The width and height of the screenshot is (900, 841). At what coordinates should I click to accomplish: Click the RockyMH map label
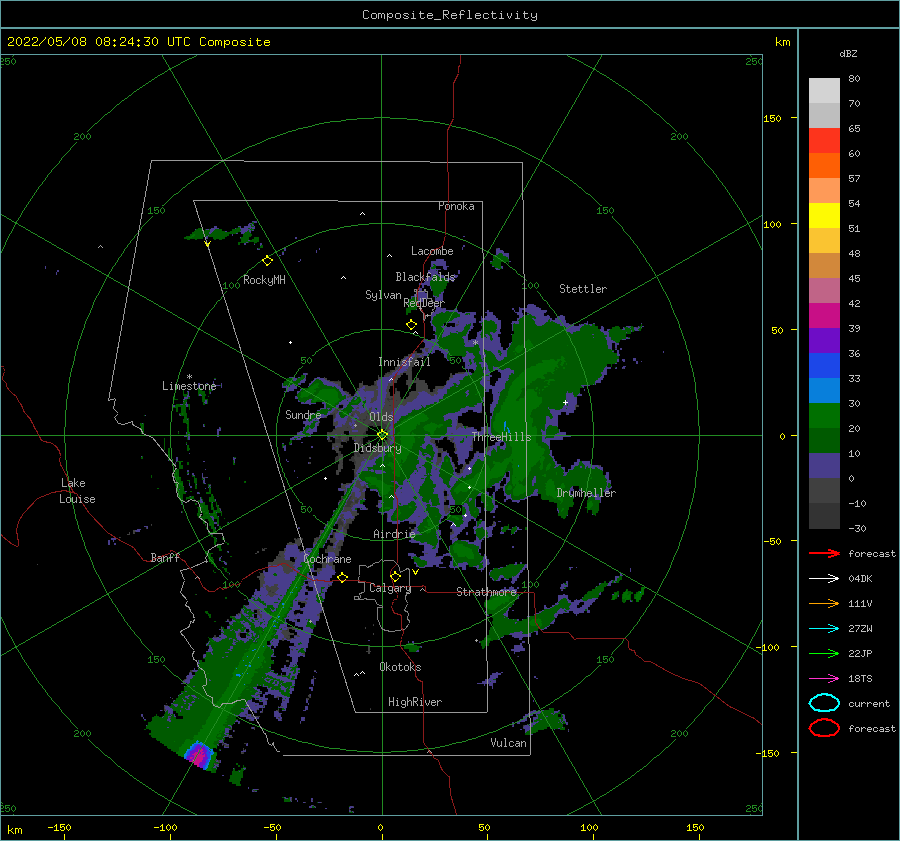(264, 280)
